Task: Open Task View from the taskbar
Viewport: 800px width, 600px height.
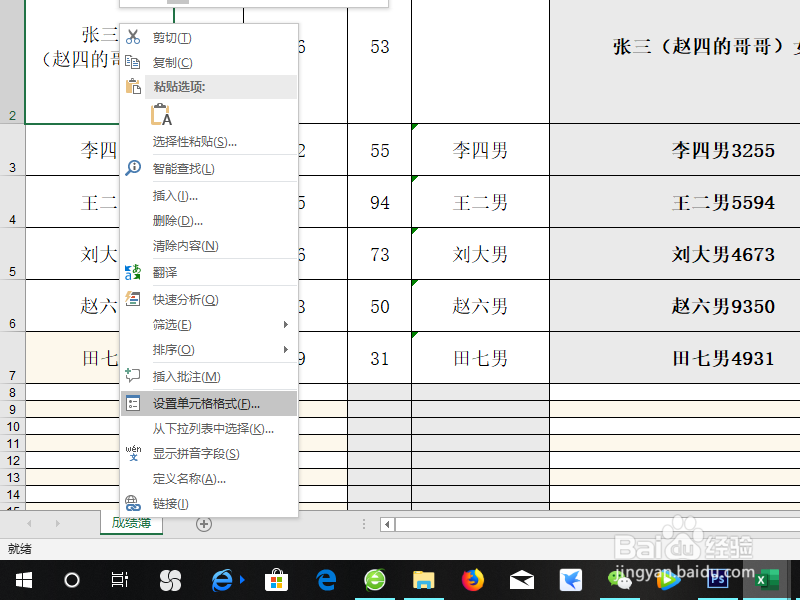Action: [x=119, y=580]
